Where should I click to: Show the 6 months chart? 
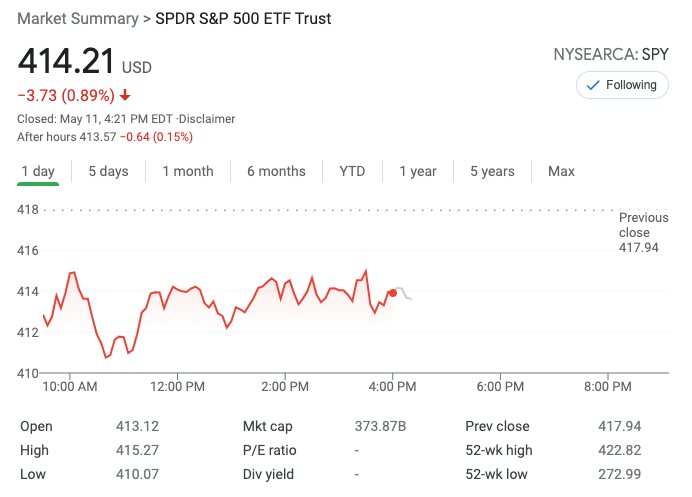click(x=276, y=171)
